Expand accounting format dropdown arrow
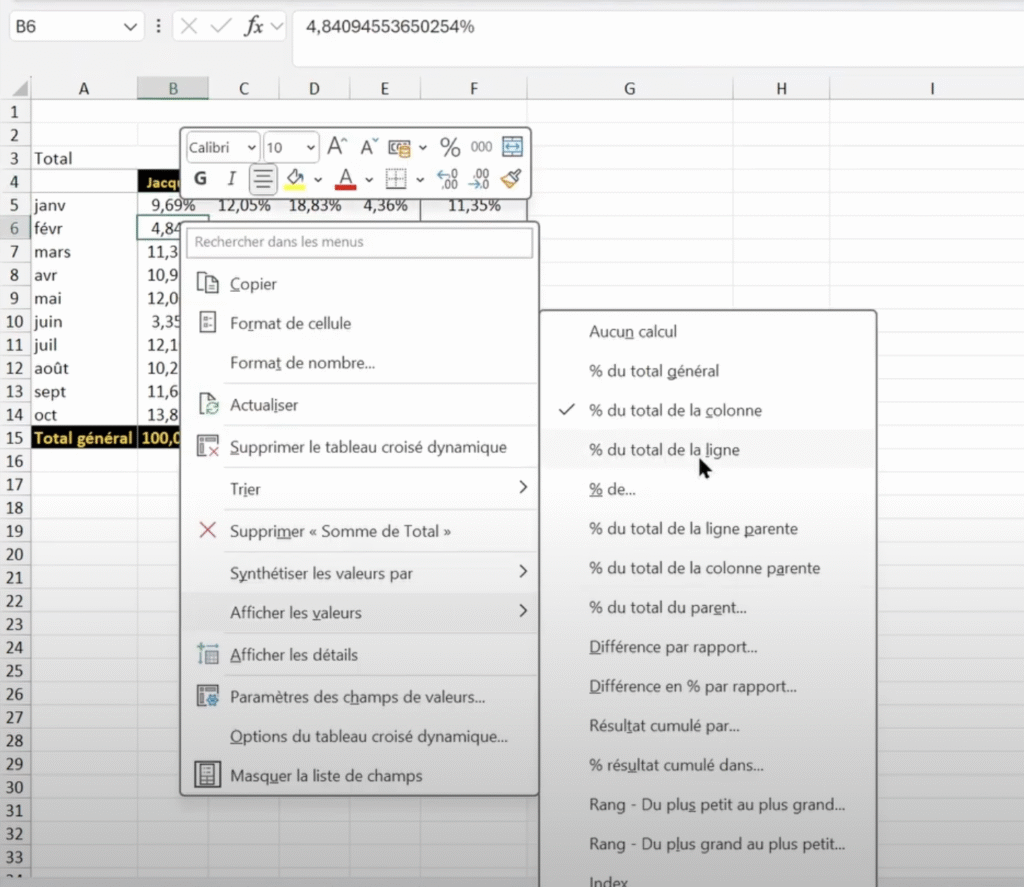The width and height of the screenshot is (1024, 887). pos(423,148)
